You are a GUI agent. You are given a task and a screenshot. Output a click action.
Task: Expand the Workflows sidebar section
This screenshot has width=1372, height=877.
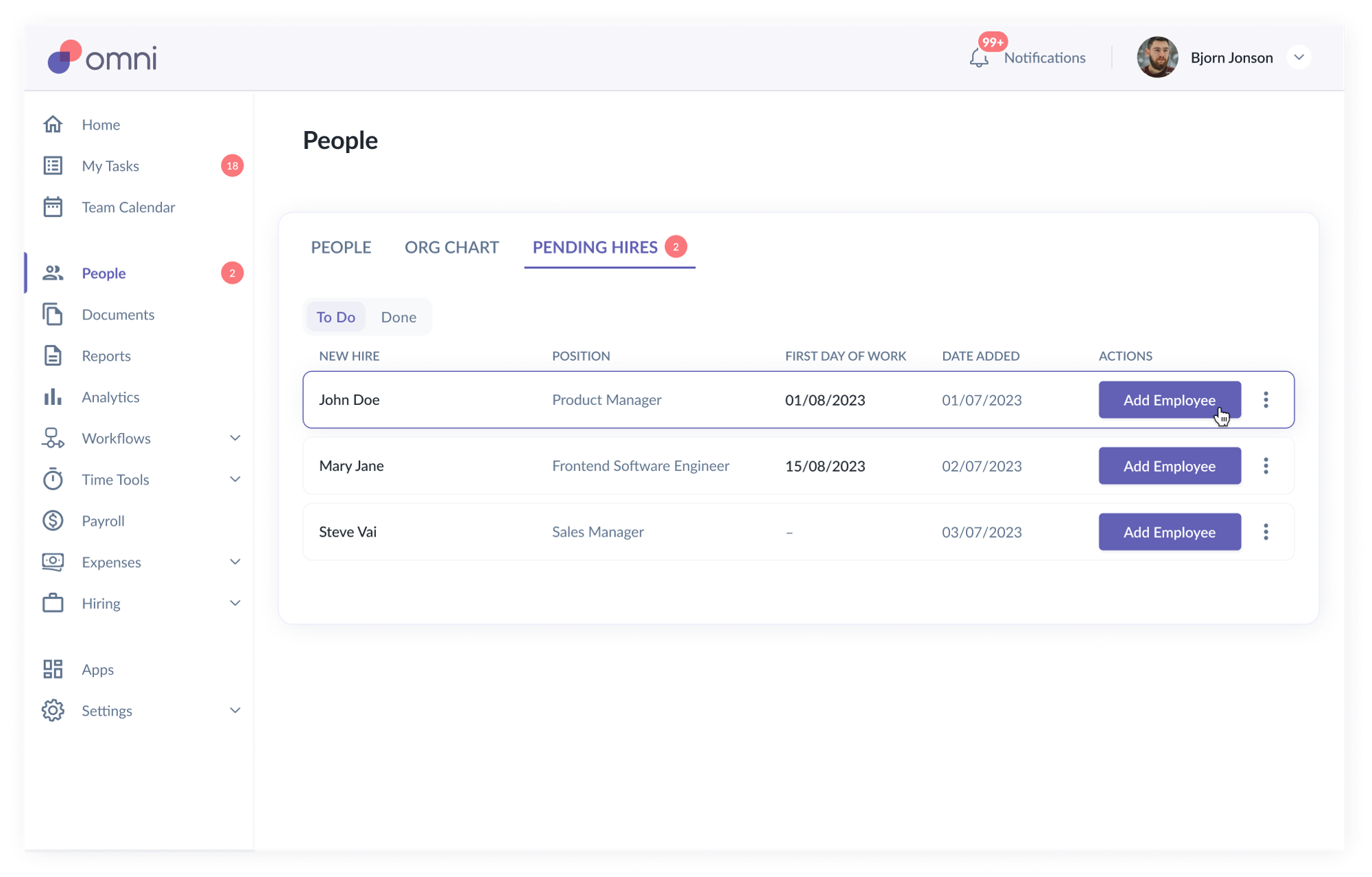point(235,438)
